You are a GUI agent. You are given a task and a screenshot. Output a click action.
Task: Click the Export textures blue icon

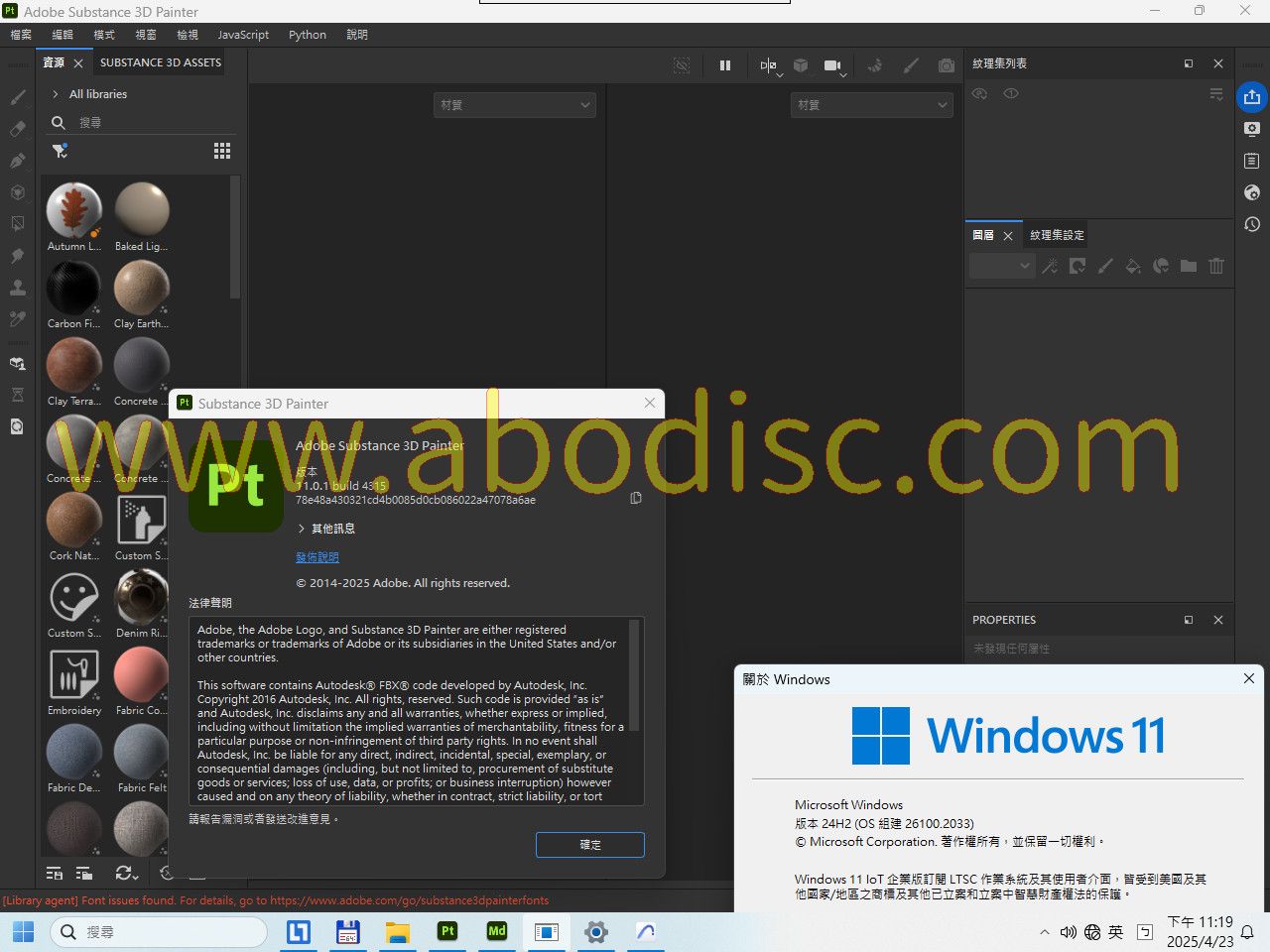(1252, 97)
